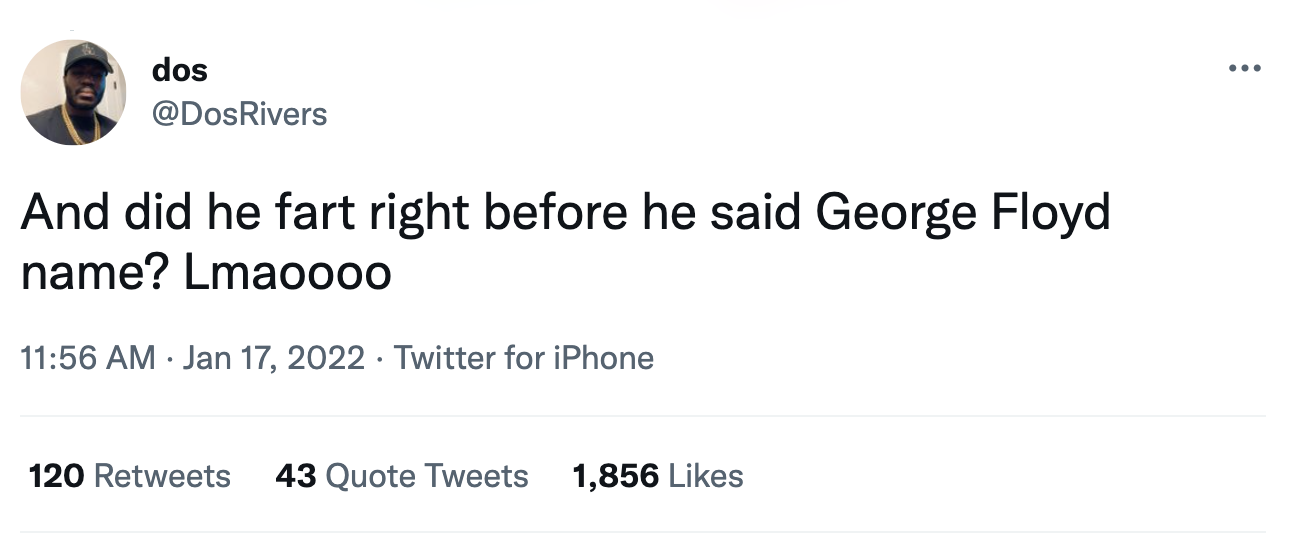Click the tweet line starting "And did he"
Image resolution: width=1296 pixels, height=544 pixels.
pyautogui.click(x=565, y=216)
